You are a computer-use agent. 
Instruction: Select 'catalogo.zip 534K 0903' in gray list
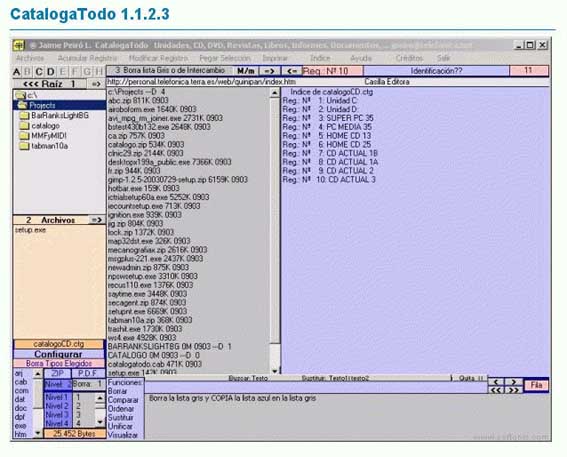[146, 145]
